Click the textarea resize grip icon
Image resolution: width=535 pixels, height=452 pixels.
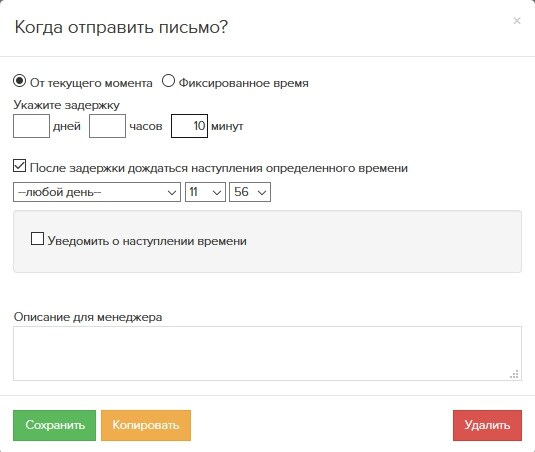515,374
